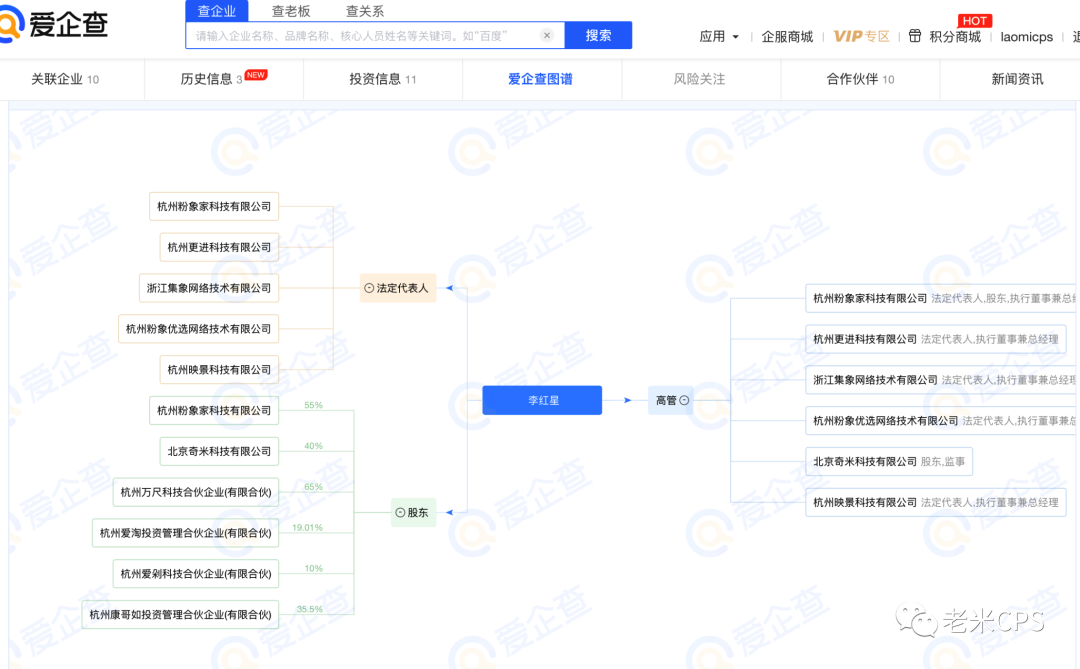
Task: Switch to the 查老板 search tab
Action: 291,11
